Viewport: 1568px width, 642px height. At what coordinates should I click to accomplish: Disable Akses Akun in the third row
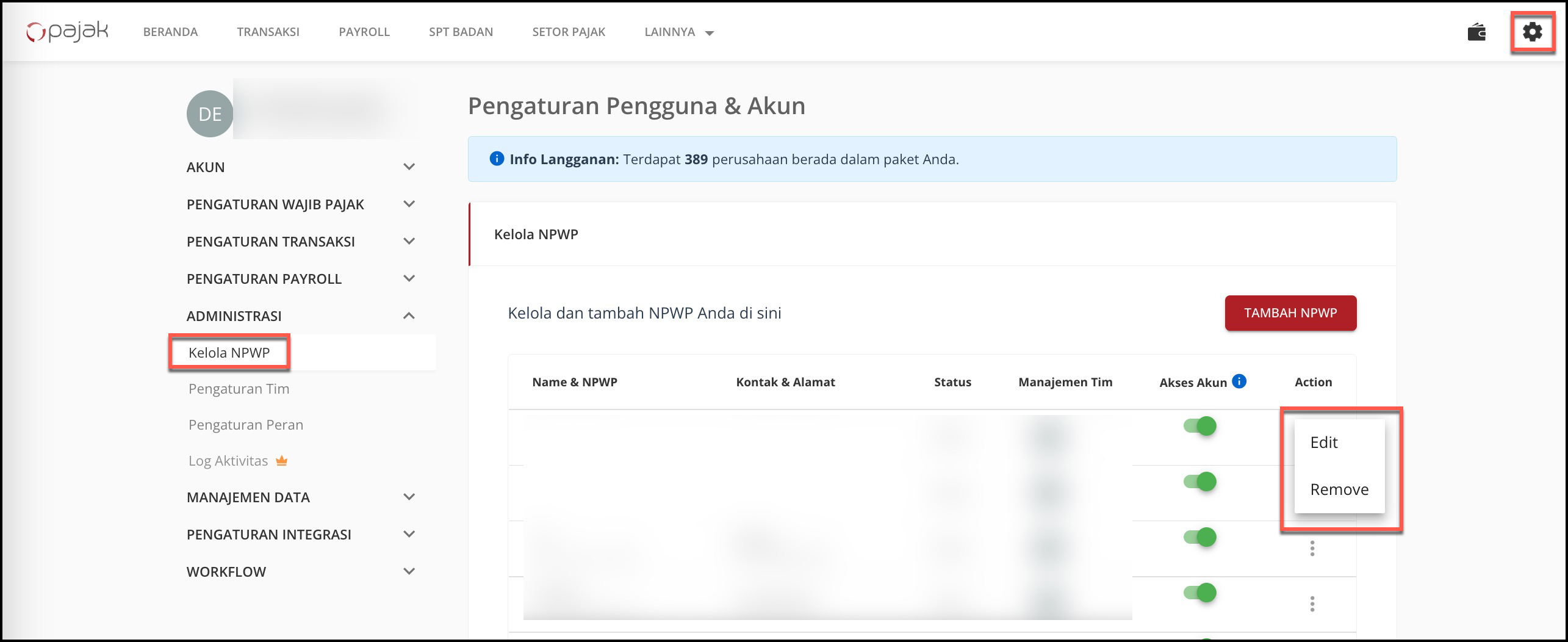pyautogui.click(x=1199, y=537)
